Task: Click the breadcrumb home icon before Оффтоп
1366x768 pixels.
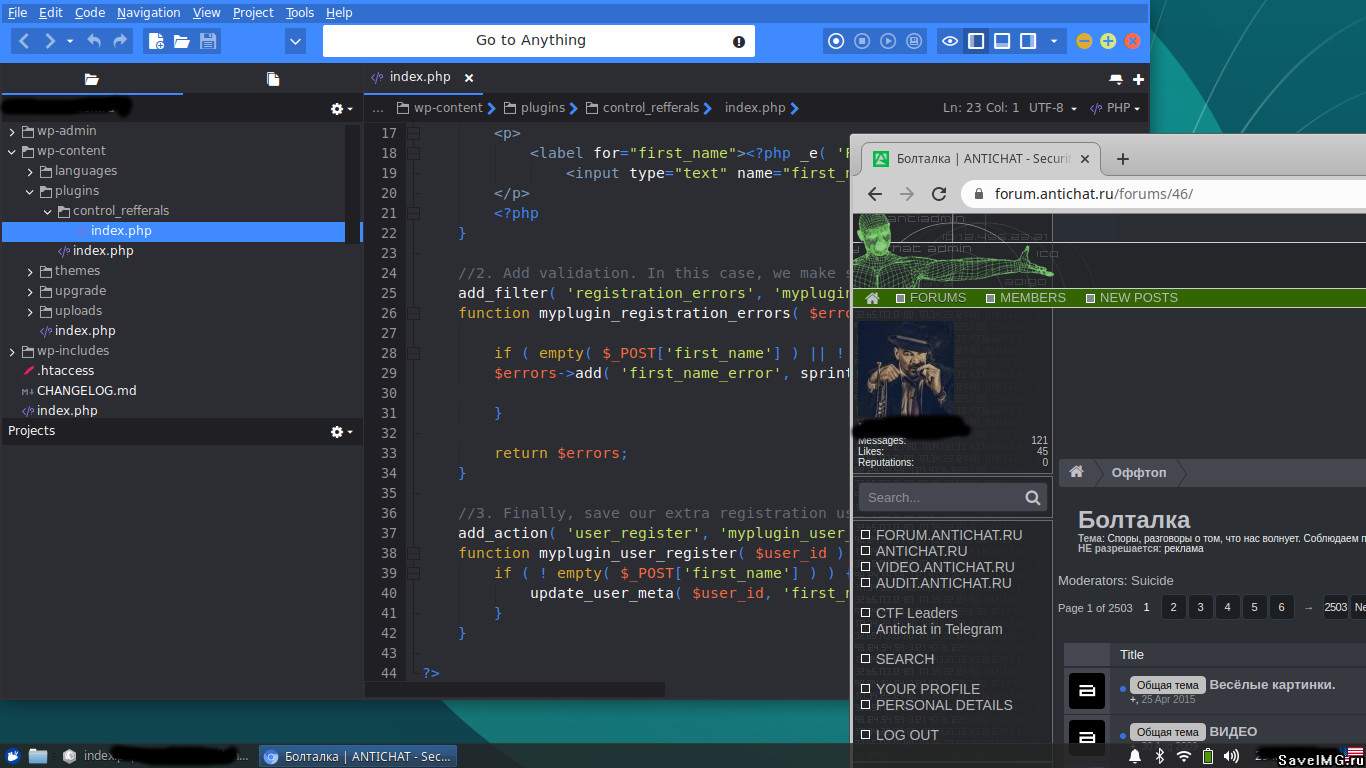Action: pos(1077,472)
